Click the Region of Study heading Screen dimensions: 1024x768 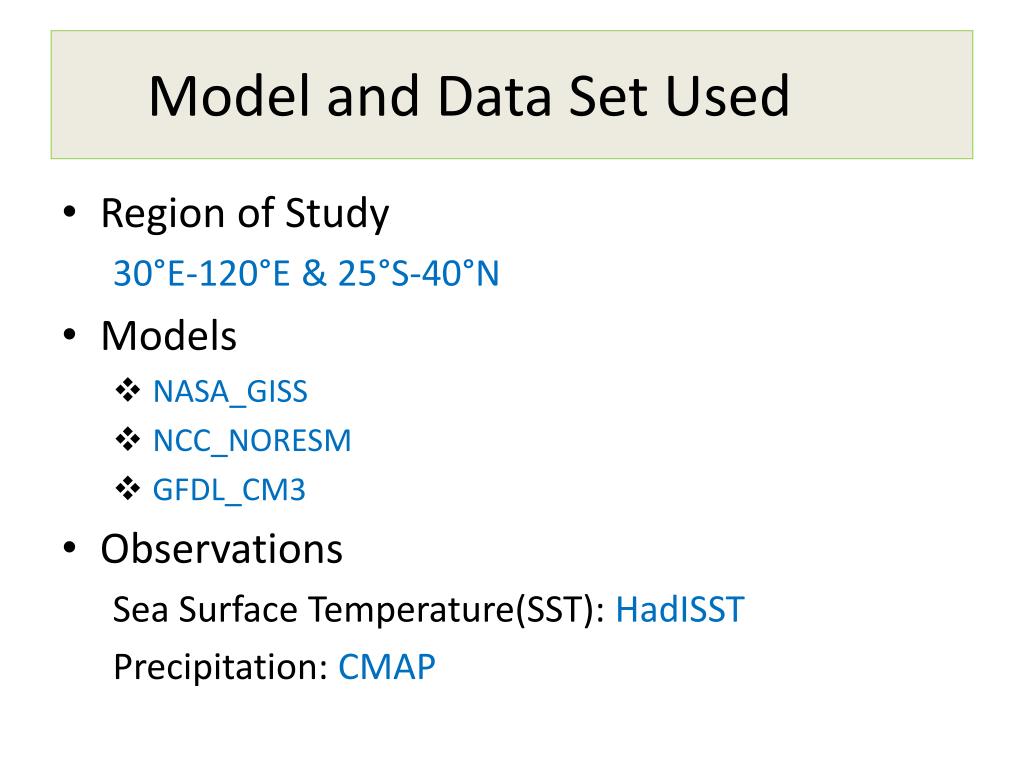[x=245, y=214]
